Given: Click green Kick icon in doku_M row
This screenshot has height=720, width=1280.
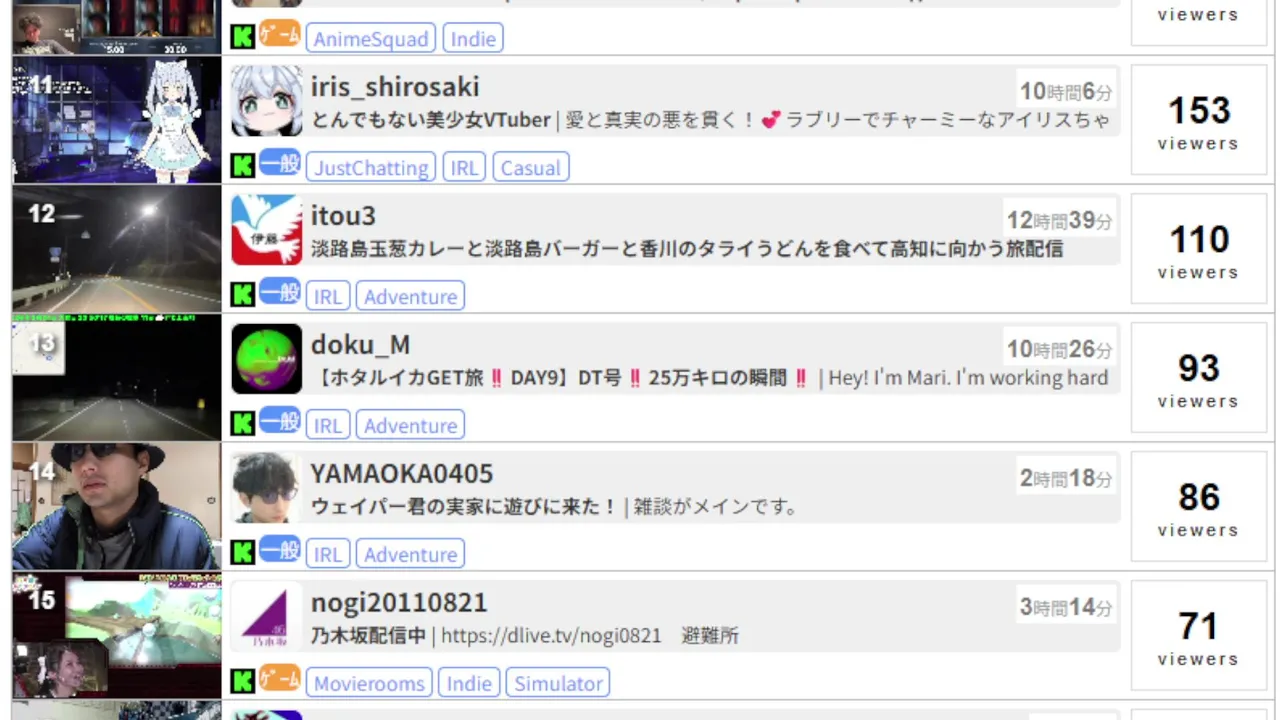Looking at the screenshot, I should pyautogui.click(x=243, y=424).
